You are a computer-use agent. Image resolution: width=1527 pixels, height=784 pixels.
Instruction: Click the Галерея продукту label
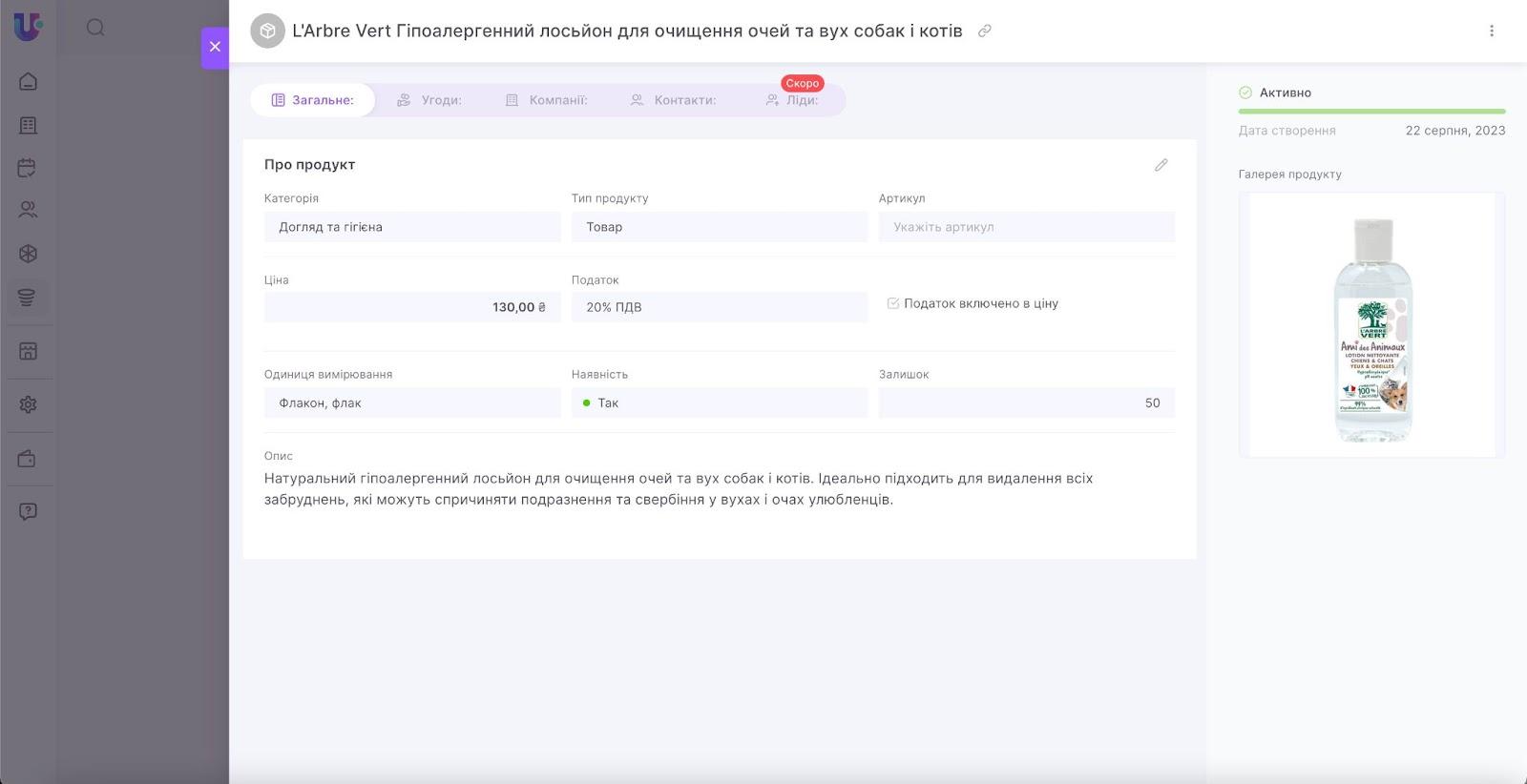coord(1290,175)
